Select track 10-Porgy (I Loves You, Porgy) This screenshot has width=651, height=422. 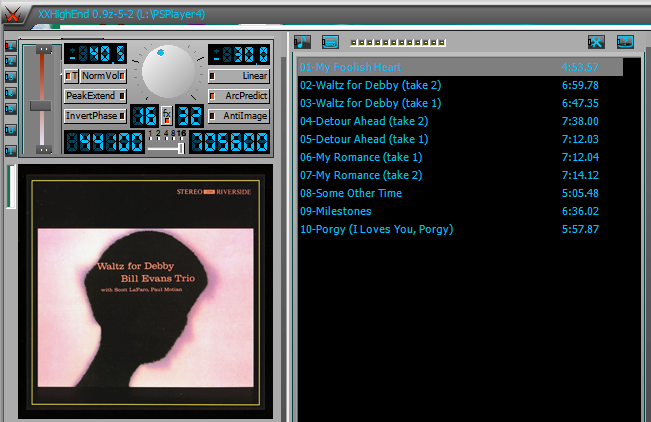pos(460,229)
